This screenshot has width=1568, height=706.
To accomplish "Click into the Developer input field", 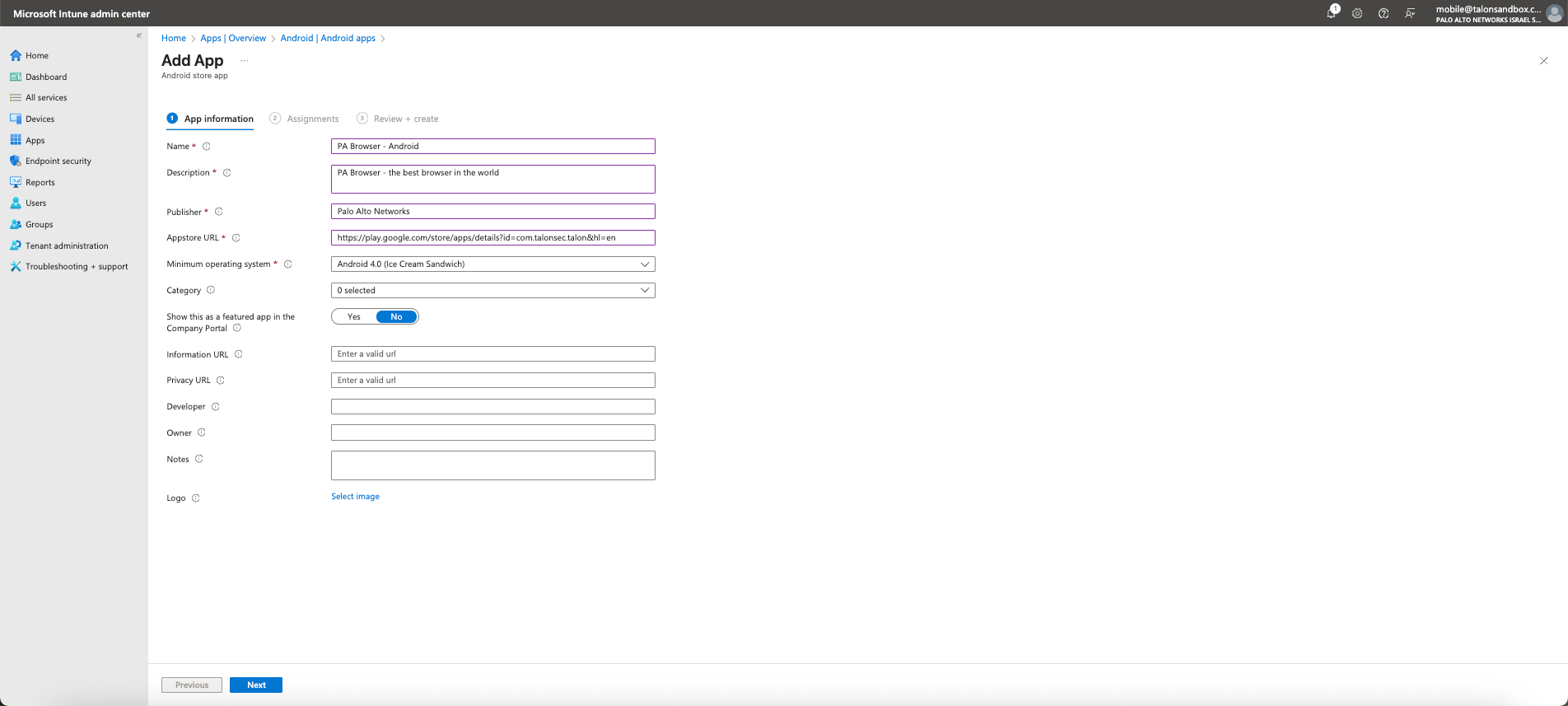I will coord(493,407).
